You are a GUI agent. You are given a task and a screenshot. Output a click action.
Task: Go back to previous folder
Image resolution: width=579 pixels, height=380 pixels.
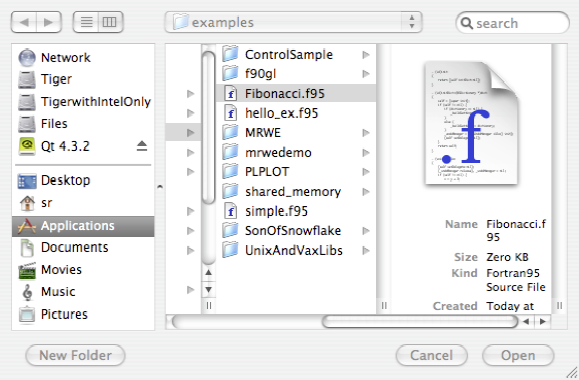pos(24,22)
